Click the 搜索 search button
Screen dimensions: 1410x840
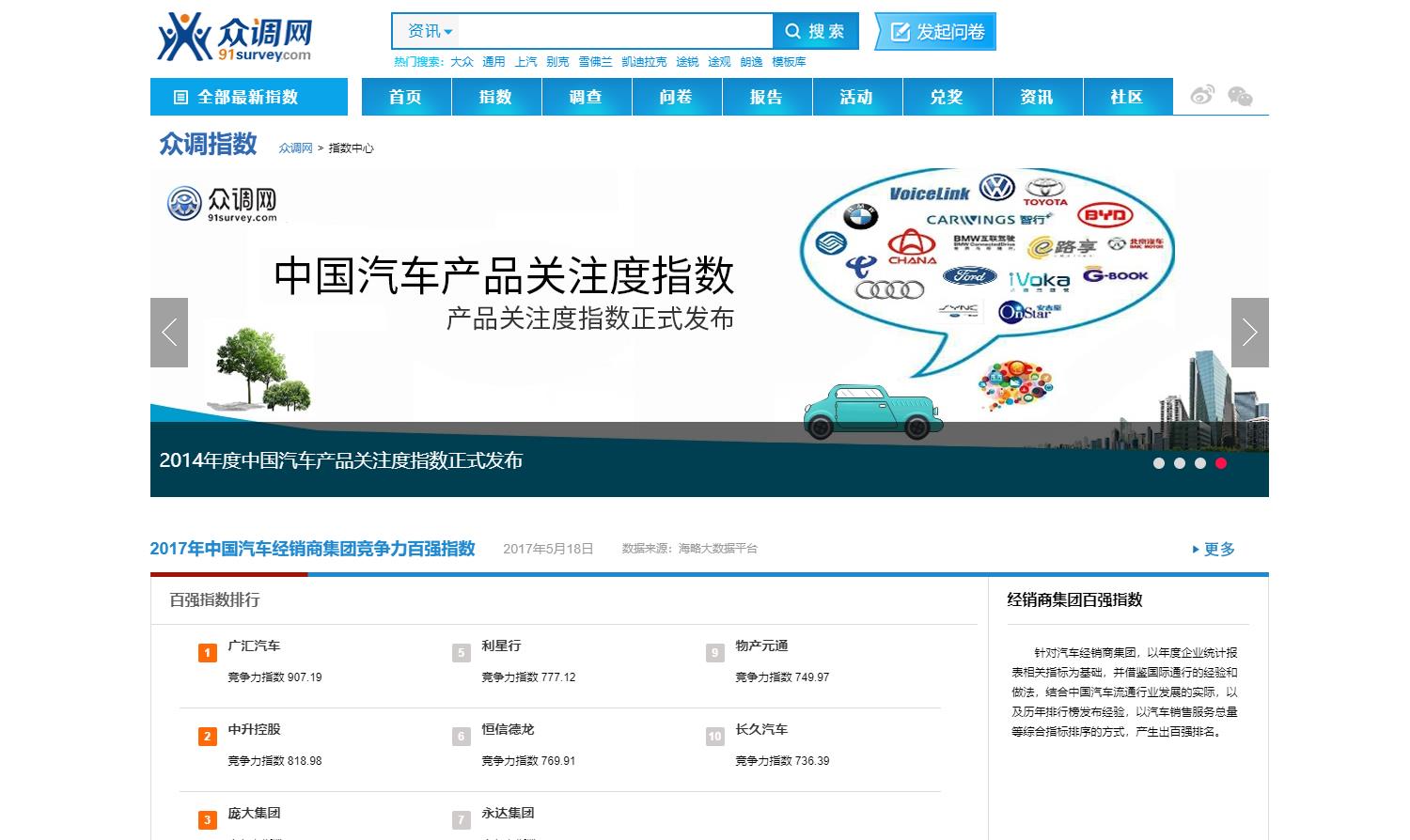(x=815, y=31)
